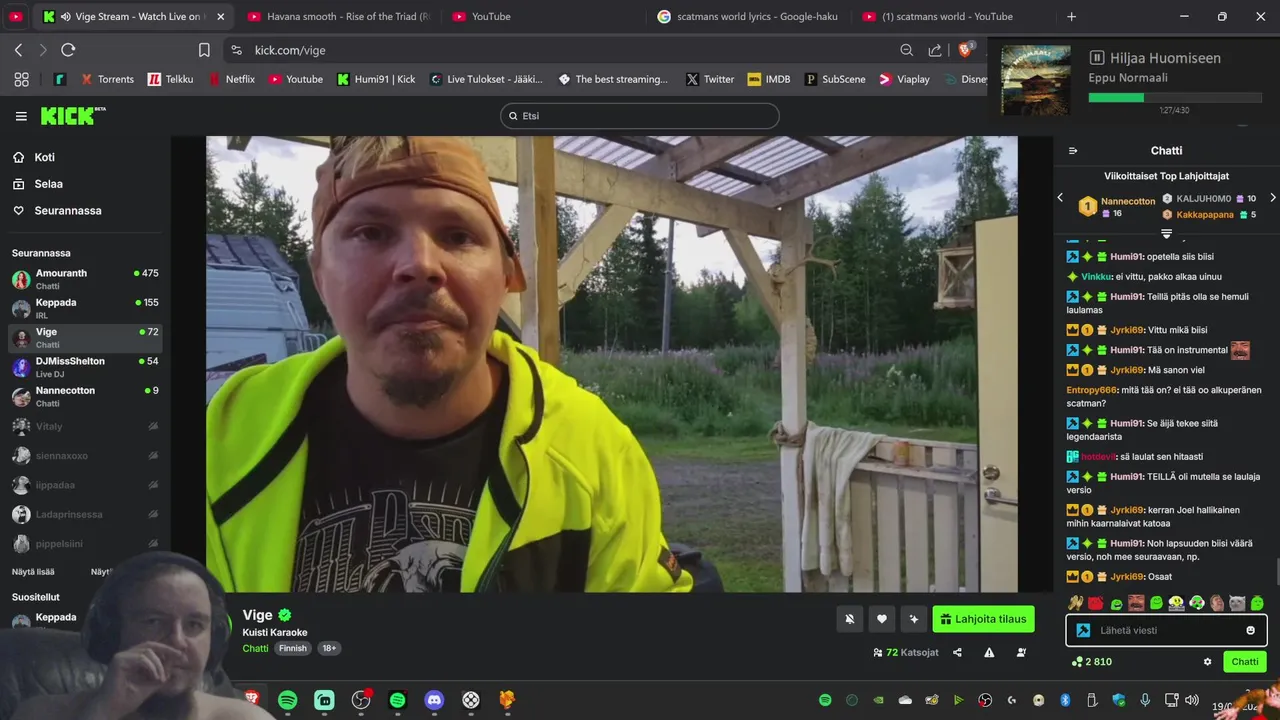The image size is (1280, 720).
Task: Open Netflix bookmark
Action: (x=231, y=79)
